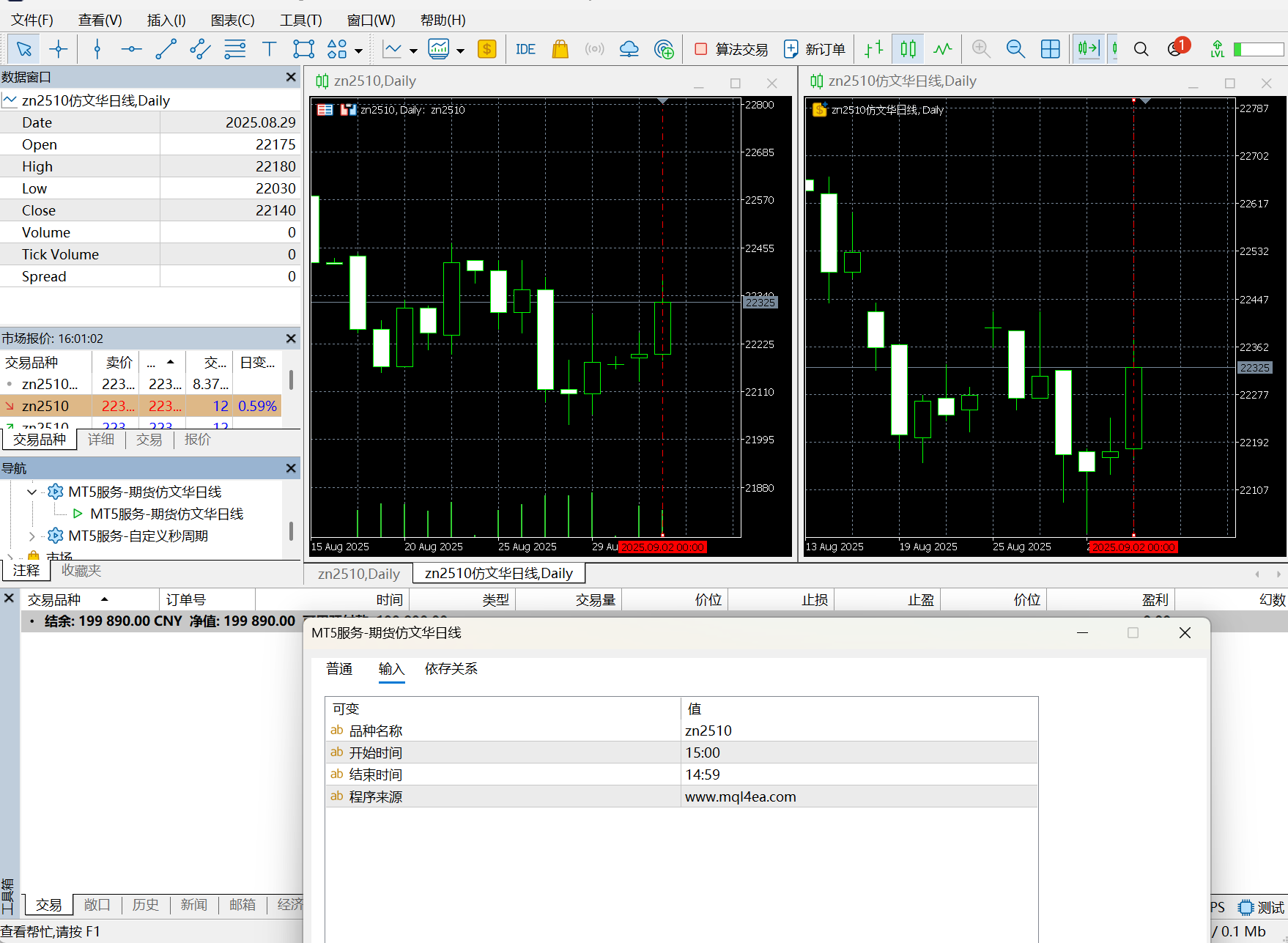Viewport: 1288px width, 943px height.
Task: Toggle chart auto-scroll to end
Action: coord(1088,49)
